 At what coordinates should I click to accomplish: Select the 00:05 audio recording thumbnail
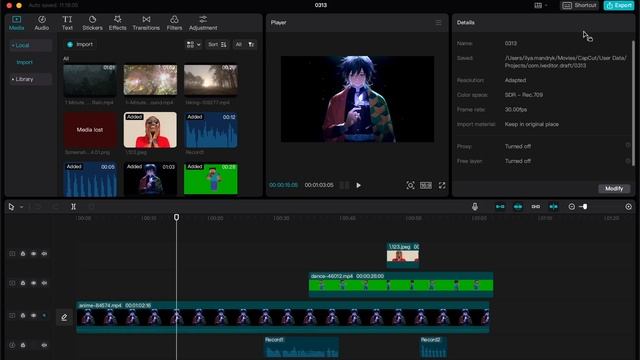(90, 179)
